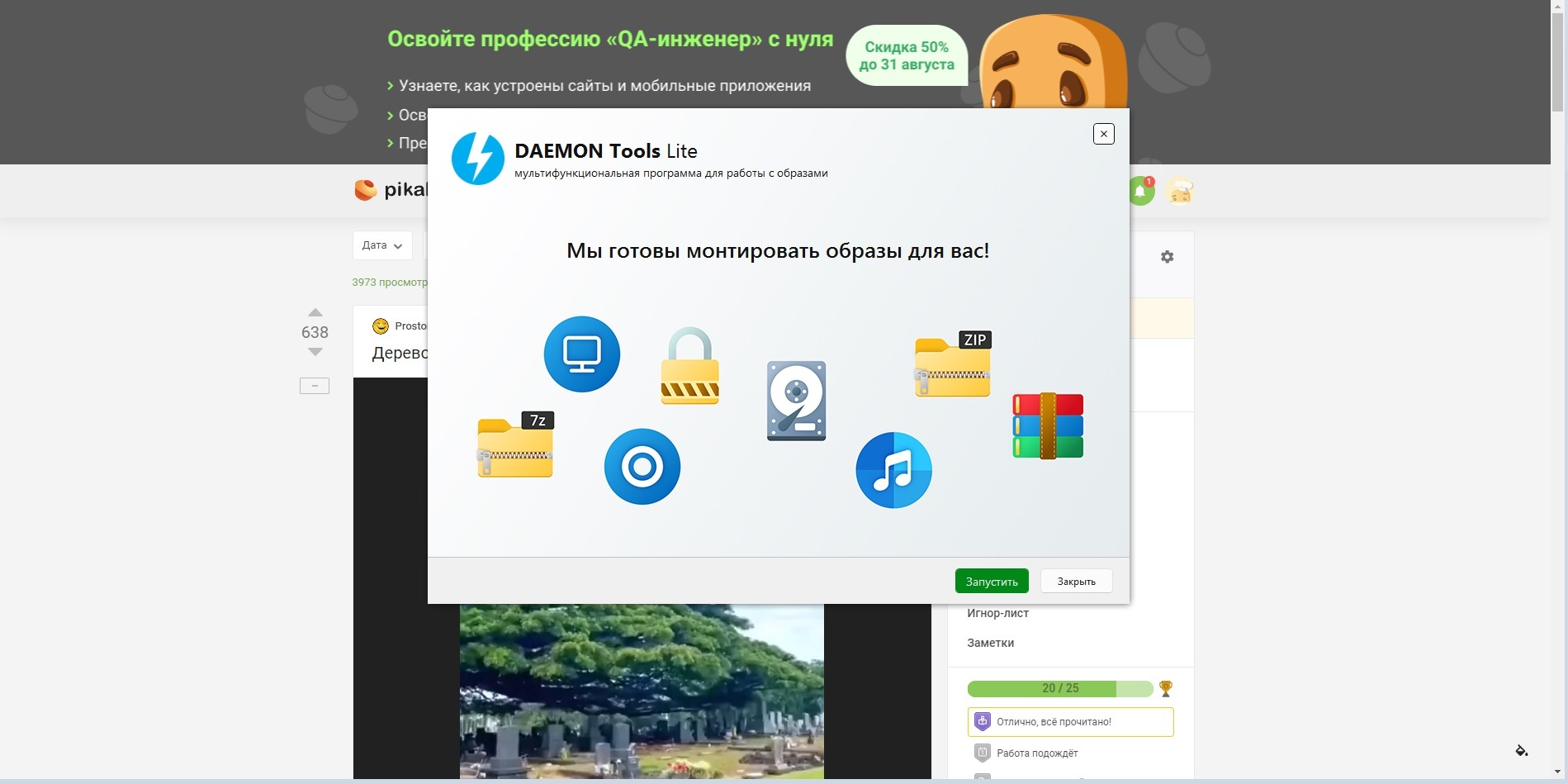1568x784 pixels.
Task: Click the Закрыть button in dialog
Action: [x=1076, y=581]
